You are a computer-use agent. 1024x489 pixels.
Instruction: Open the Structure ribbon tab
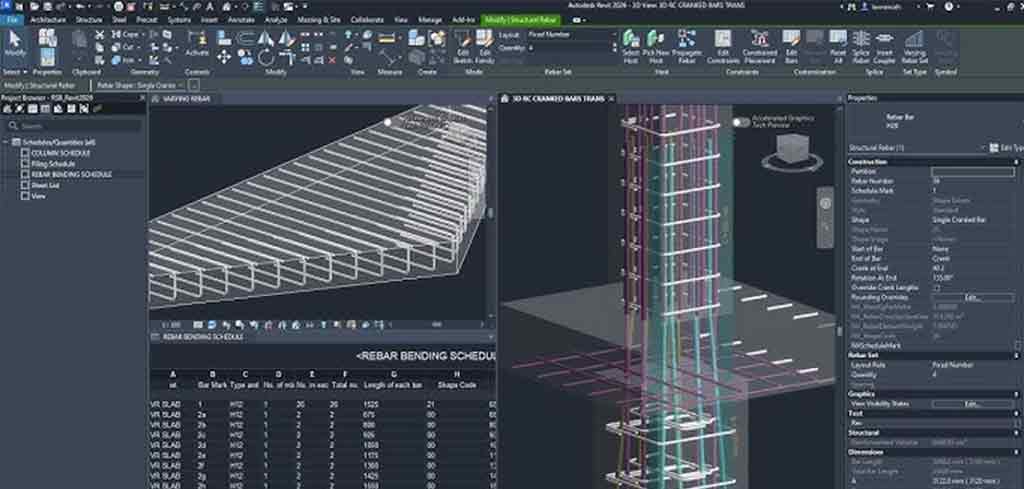pos(89,19)
